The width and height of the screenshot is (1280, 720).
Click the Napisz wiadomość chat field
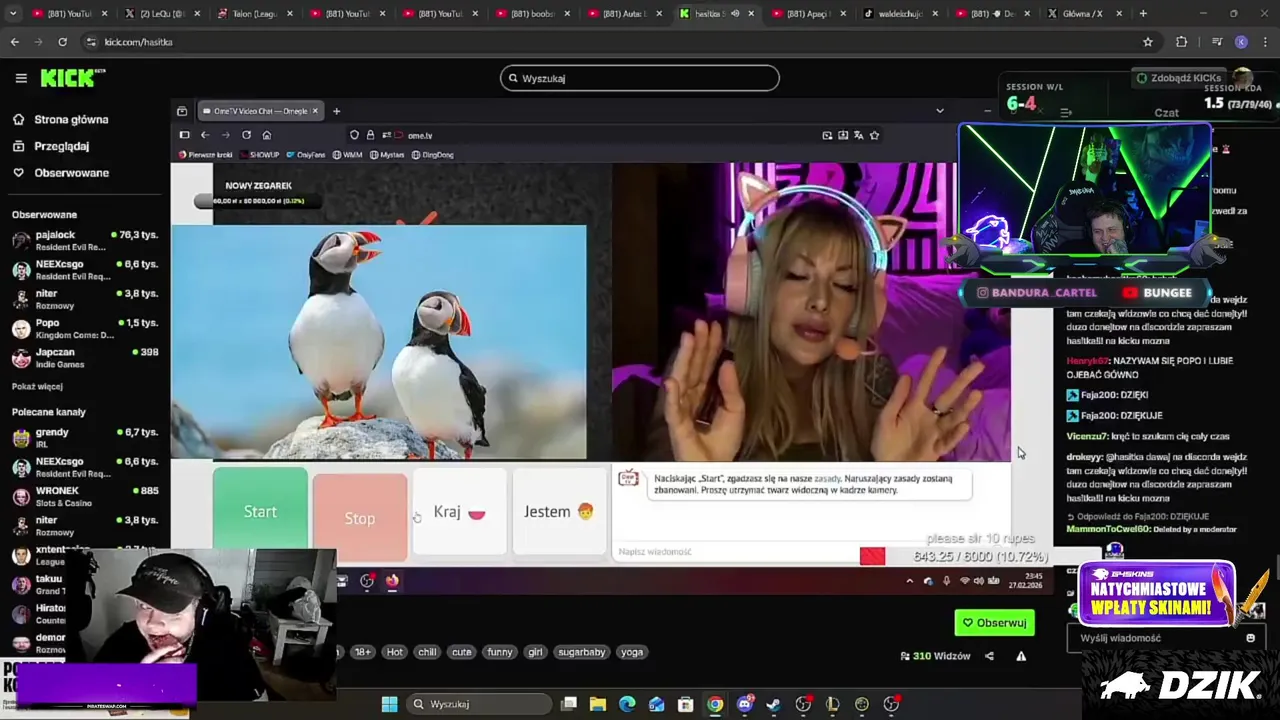coord(735,552)
